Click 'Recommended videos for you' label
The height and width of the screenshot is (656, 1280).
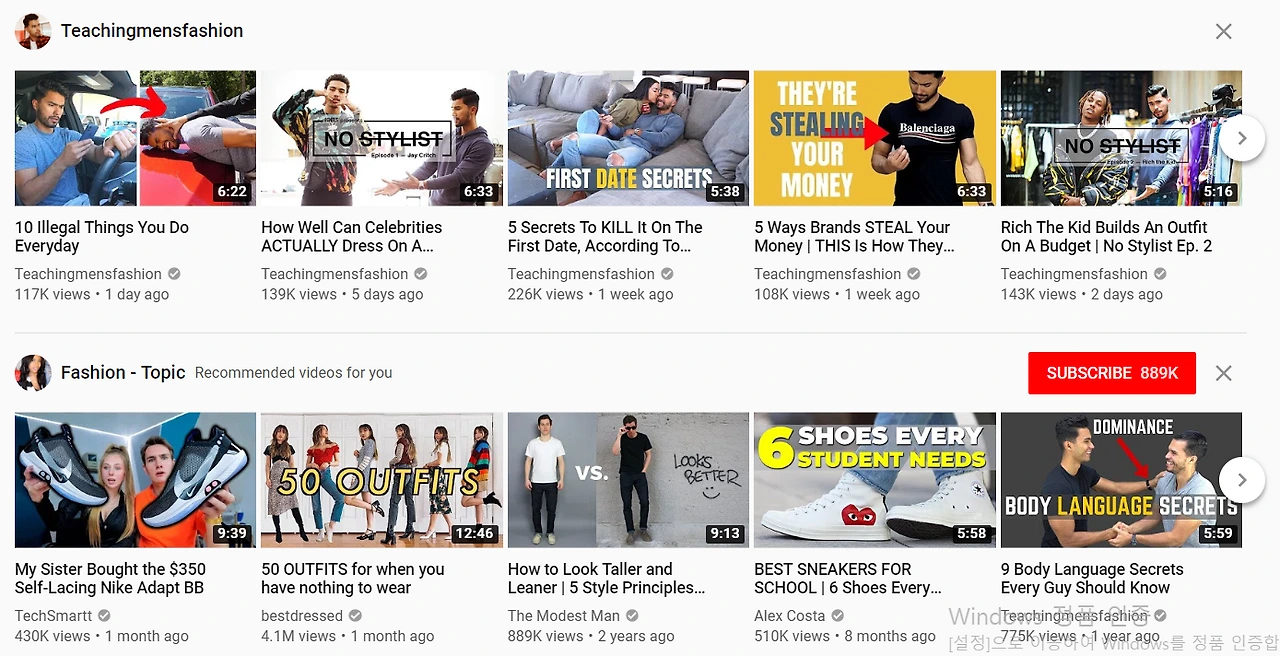tap(293, 373)
